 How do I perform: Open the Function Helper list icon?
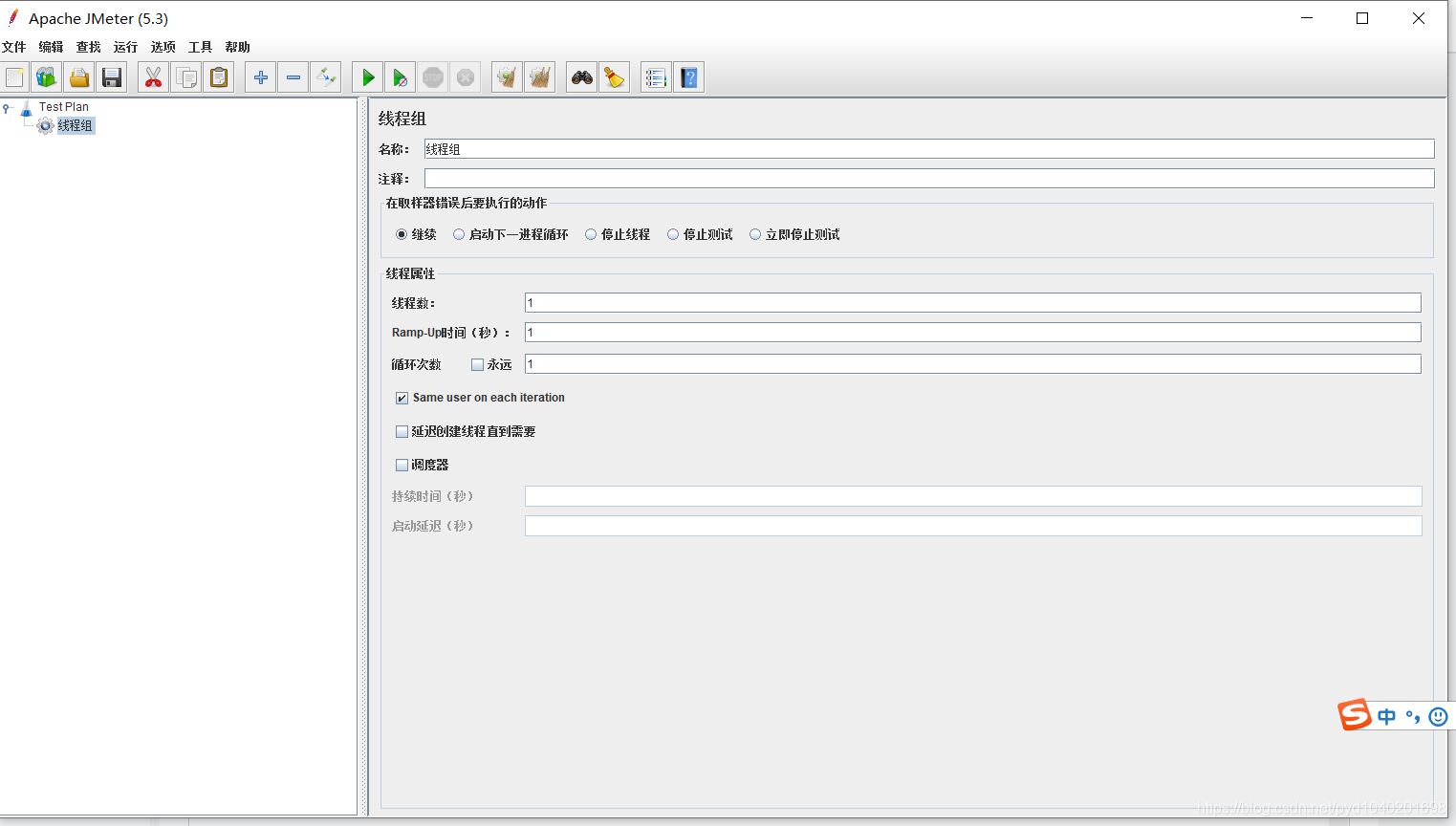[655, 77]
